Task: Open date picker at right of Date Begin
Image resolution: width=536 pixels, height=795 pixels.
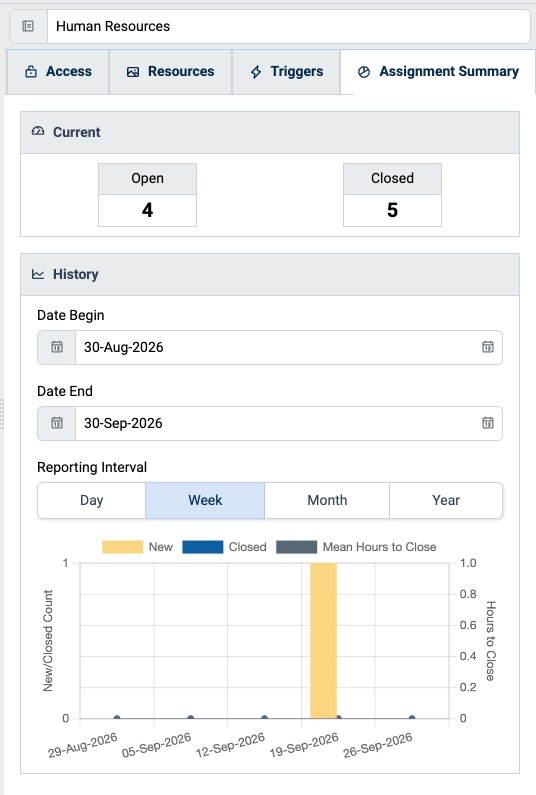Action: 488,347
